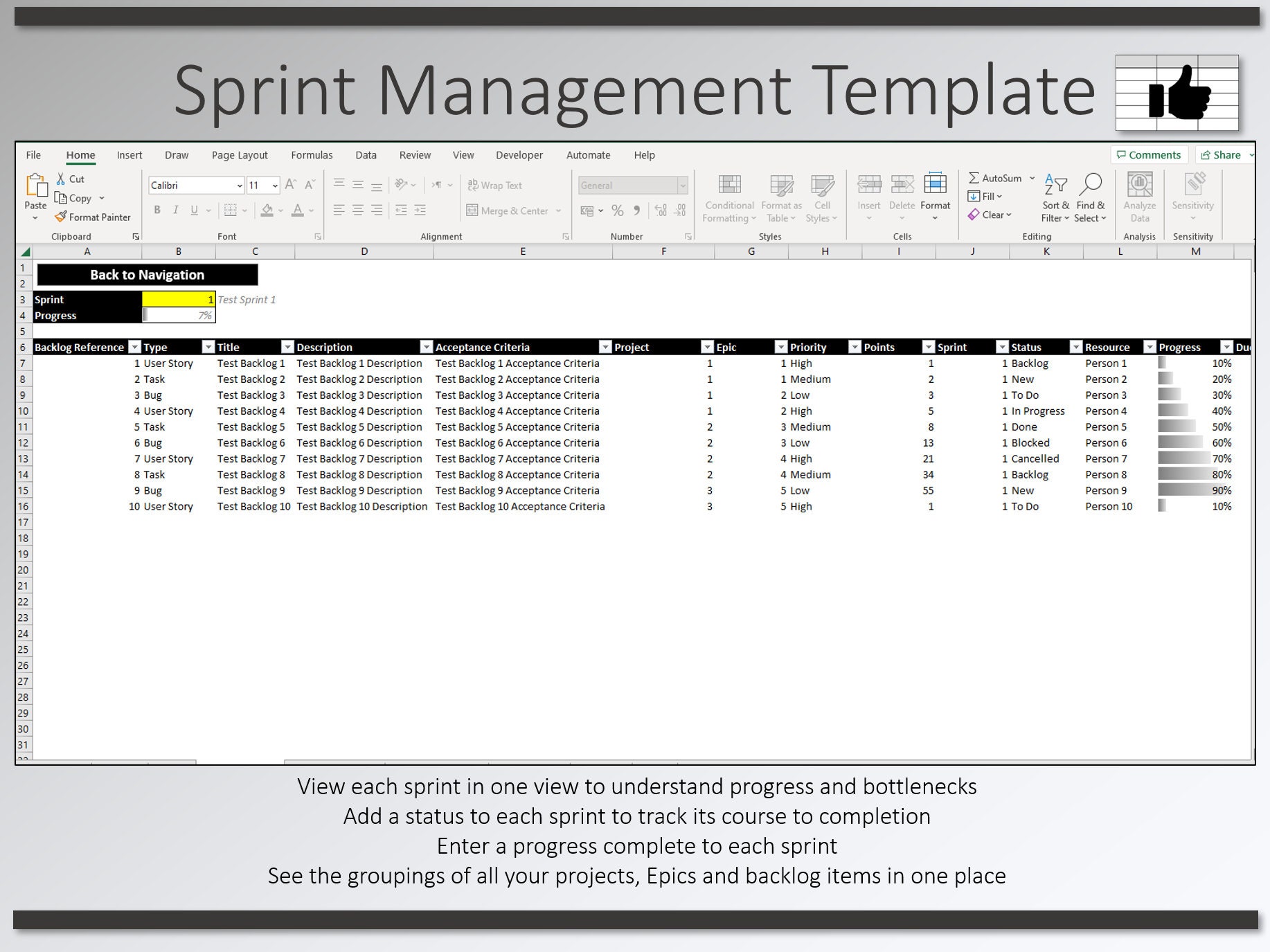This screenshot has height=952, width=1270.
Task: Click Align Left icon
Action: 339,210
